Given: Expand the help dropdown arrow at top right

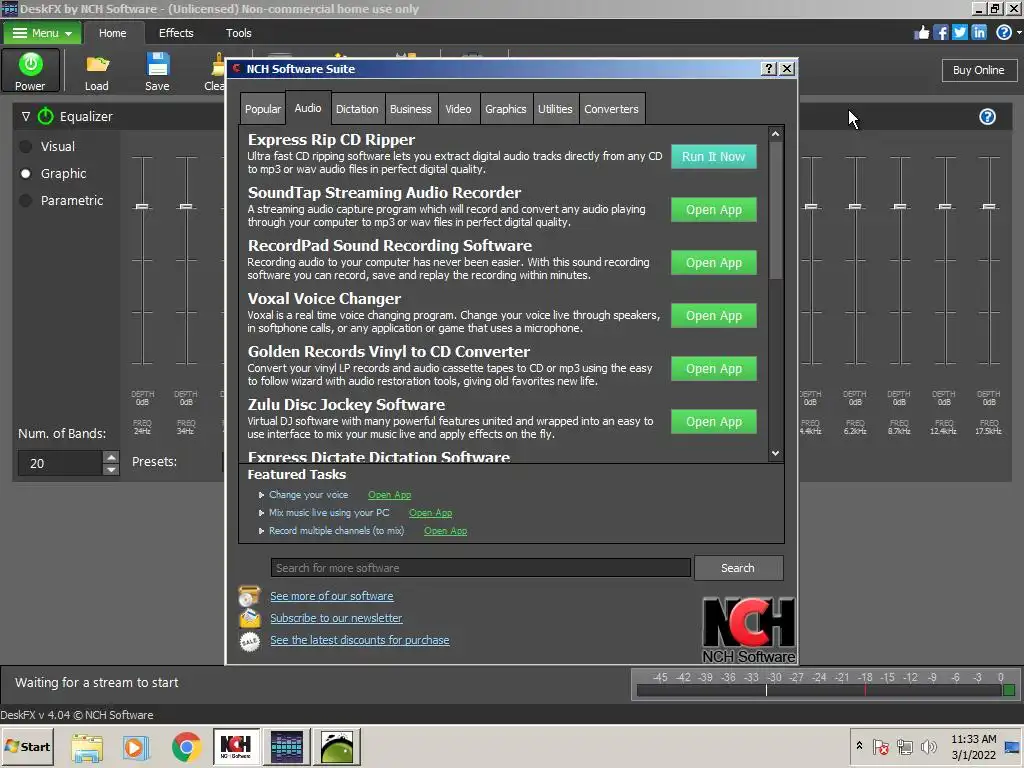Looking at the screenshot, I should click(x=1018, y=33).
